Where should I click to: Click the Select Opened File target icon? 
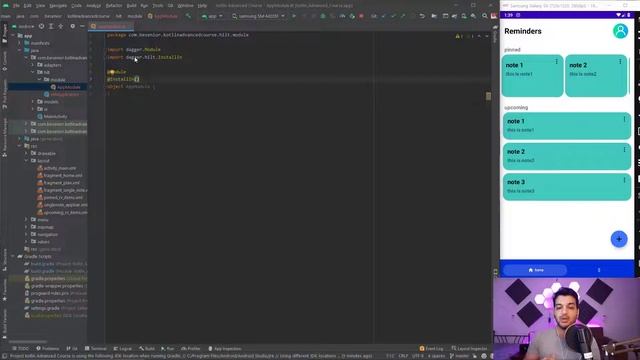(41, 26)
